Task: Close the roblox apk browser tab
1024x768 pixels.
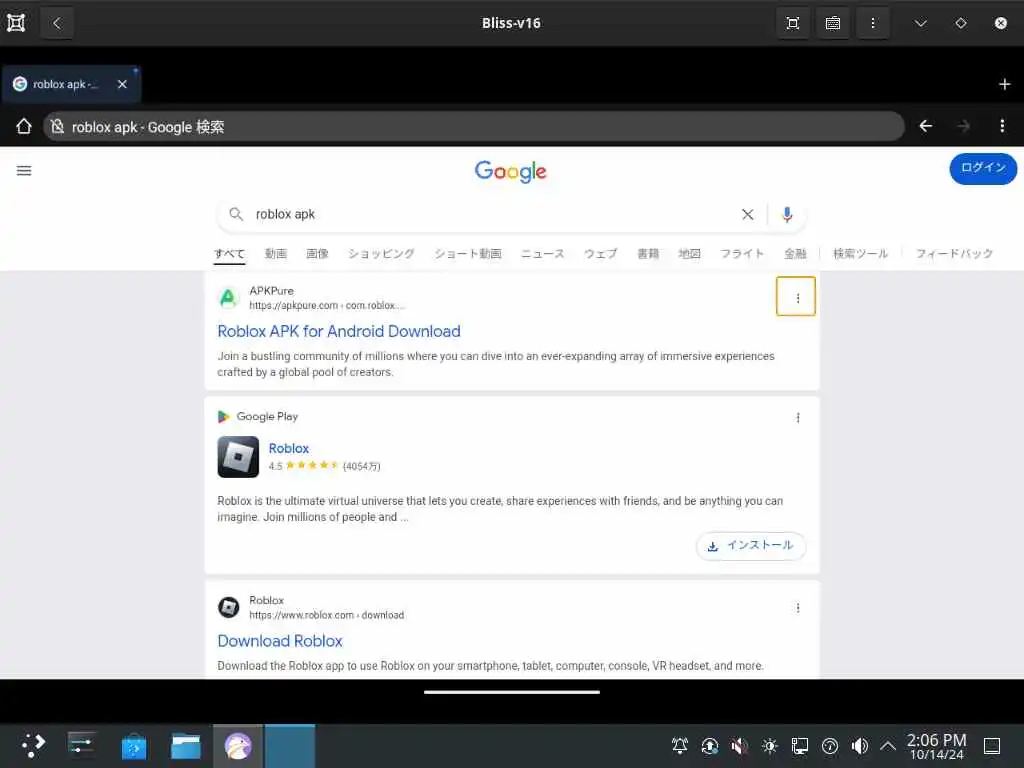Action: click(x=122, y=84)
